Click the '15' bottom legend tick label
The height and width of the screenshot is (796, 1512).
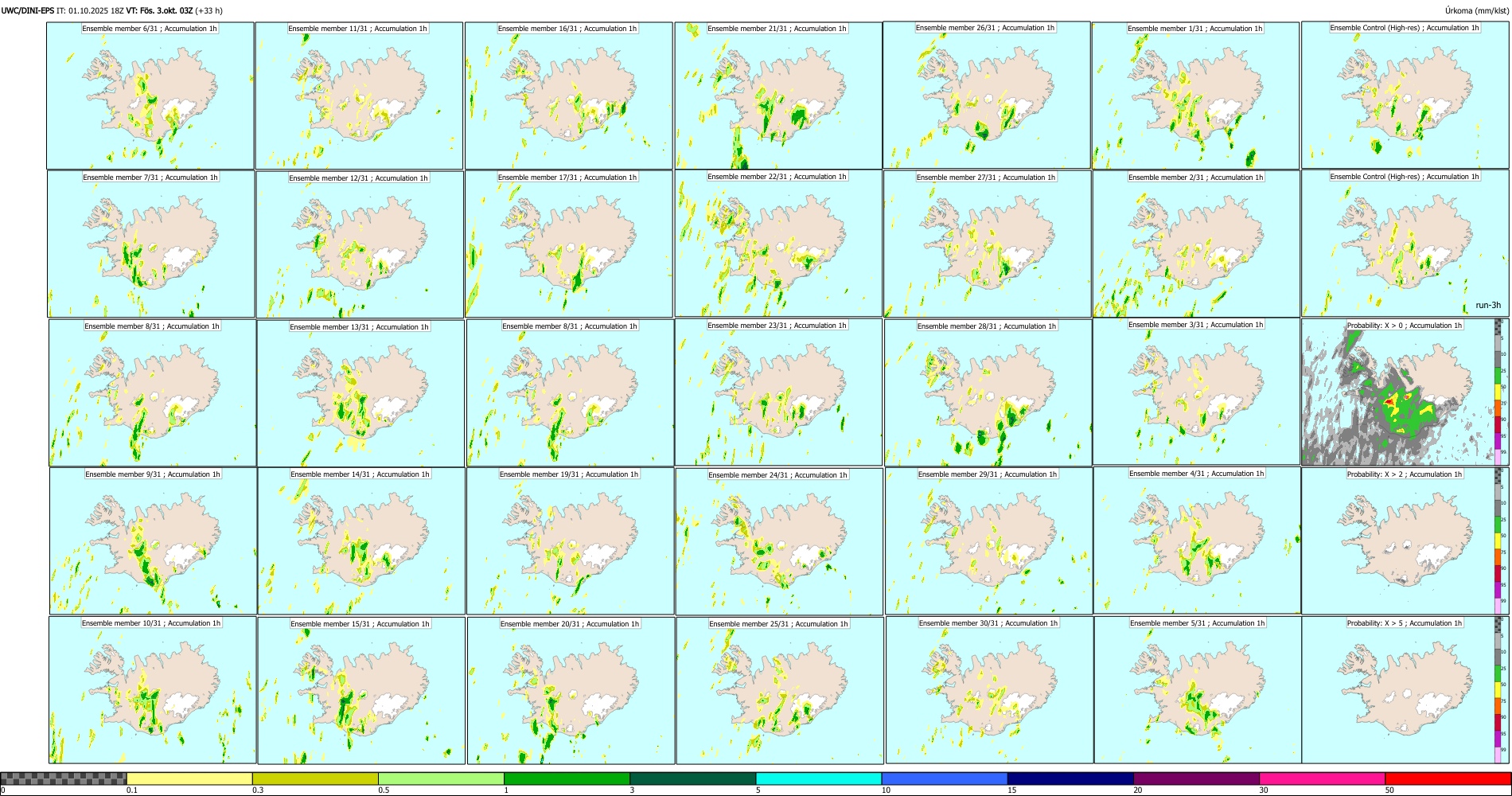point(1012,790)
